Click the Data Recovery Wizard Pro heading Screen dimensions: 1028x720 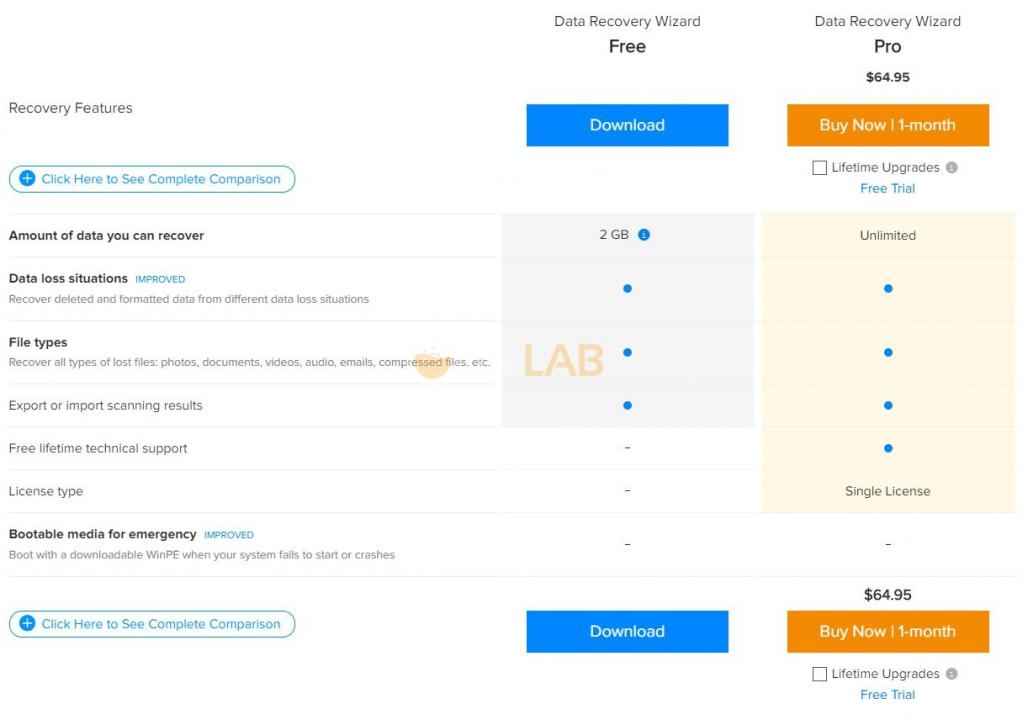(x=887, y=34)
